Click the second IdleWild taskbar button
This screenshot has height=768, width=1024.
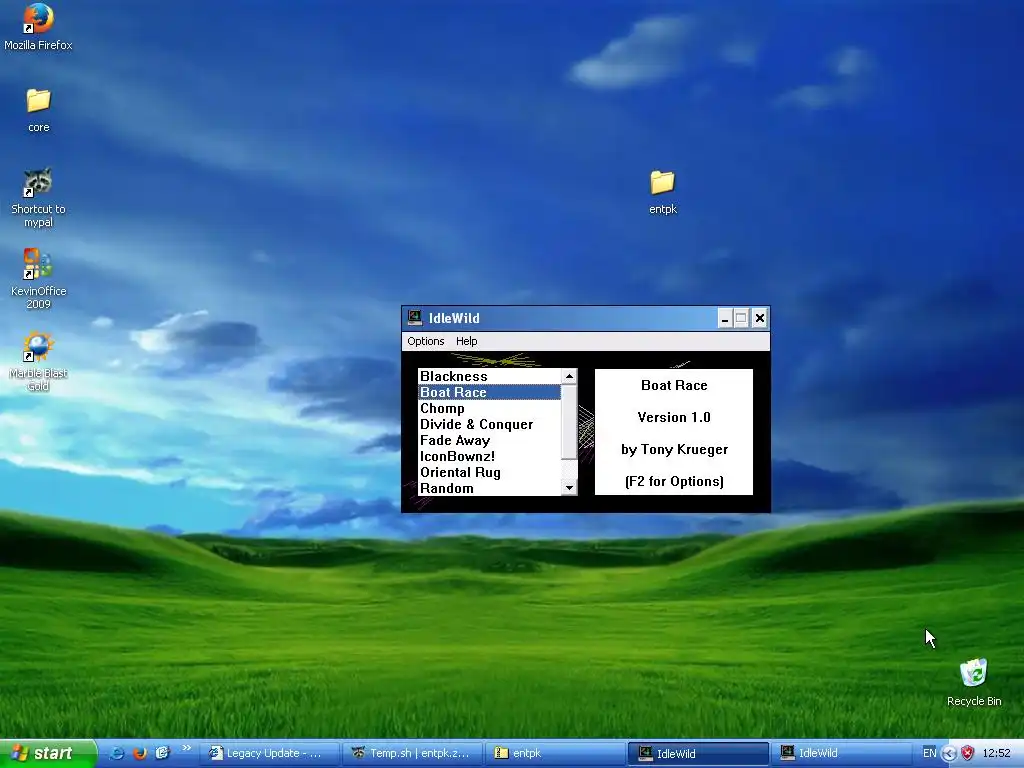coord(840,754)
